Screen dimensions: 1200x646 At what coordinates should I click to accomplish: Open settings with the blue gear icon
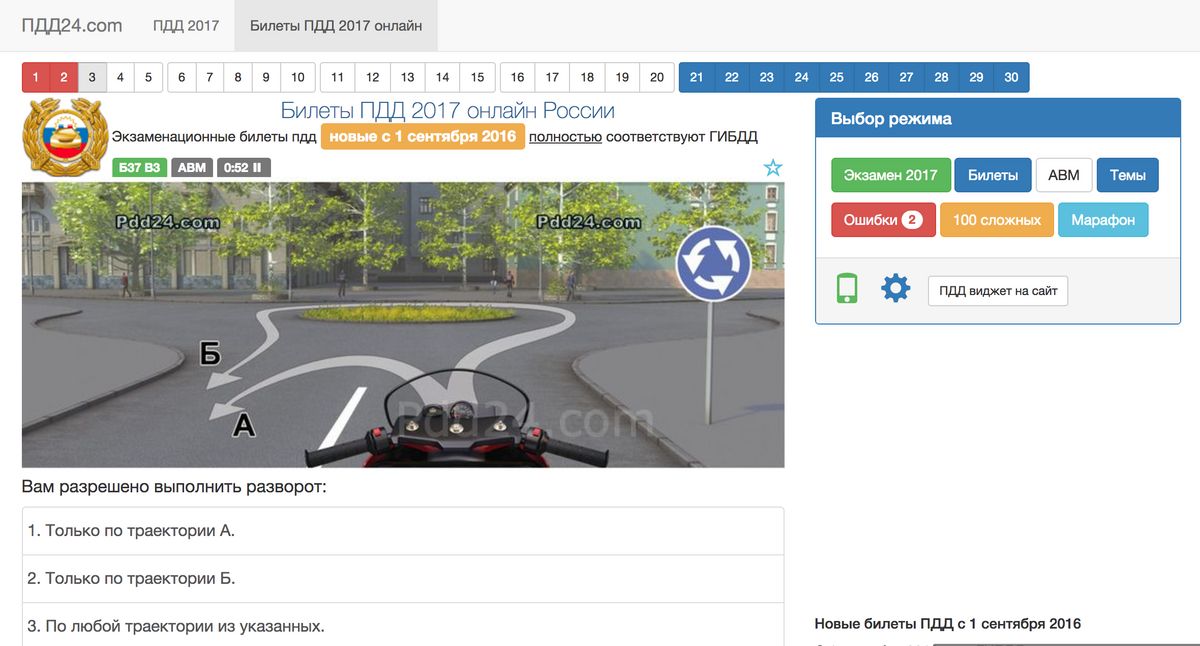[x=895, y=289]
